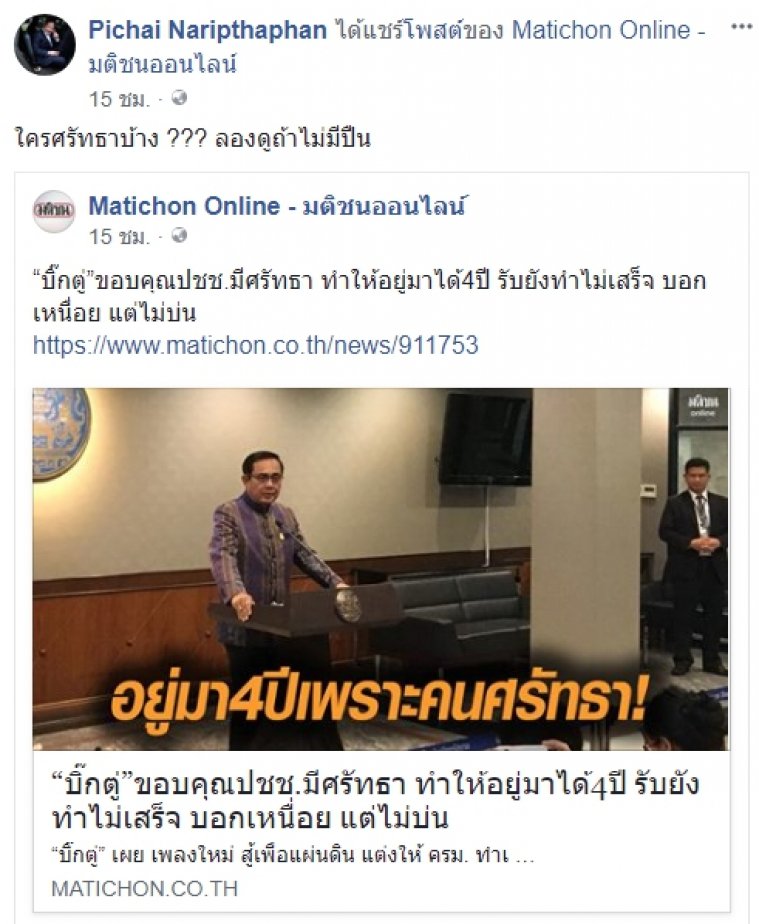Open Matichon Online - มติชนออนไลน์ page name
Screen dimensions: 759x924
click(x=277, y=206)
